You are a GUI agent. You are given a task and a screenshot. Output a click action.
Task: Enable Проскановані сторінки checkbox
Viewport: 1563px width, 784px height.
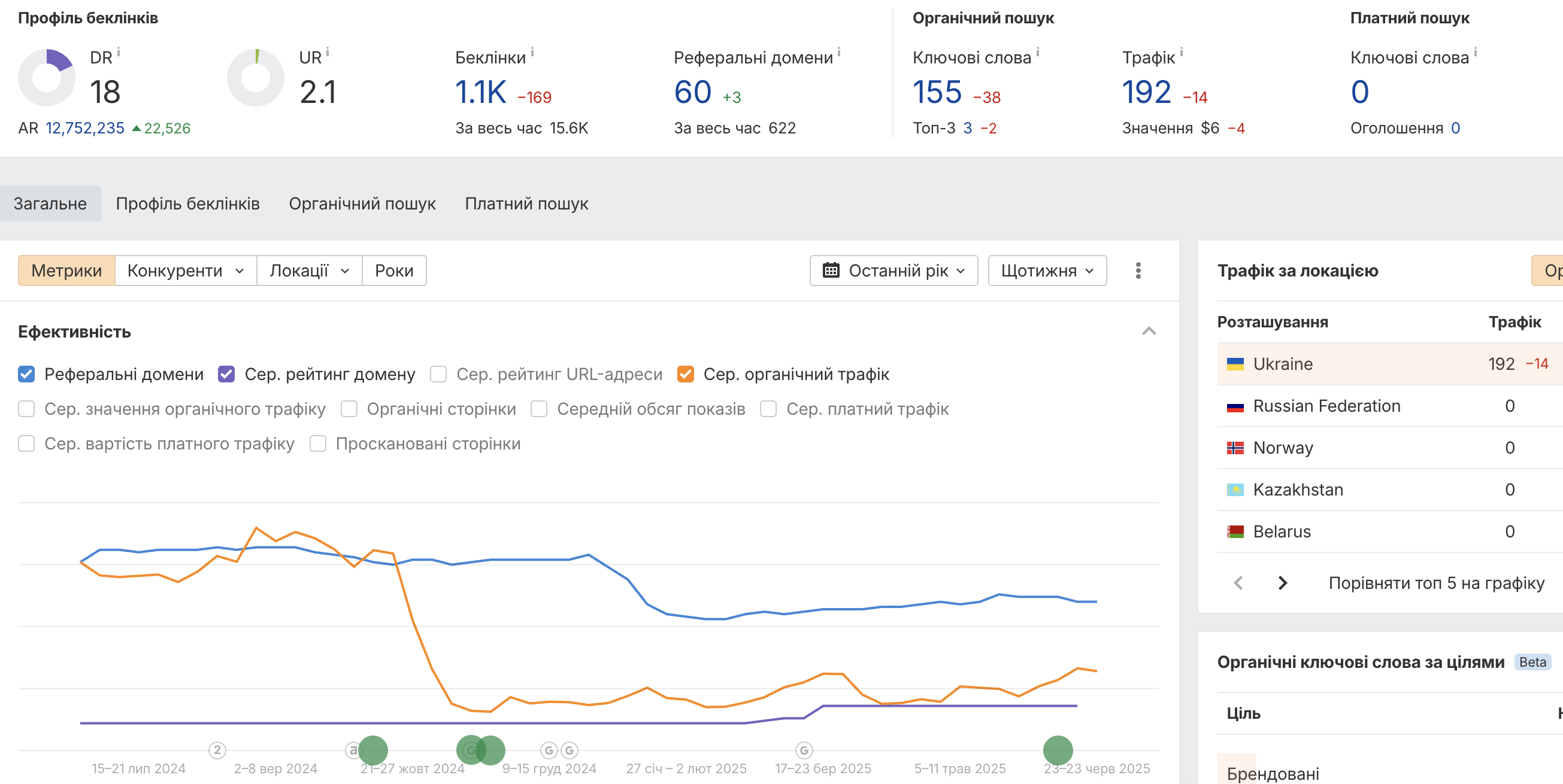pyautogui.click(x=318, y=444)
